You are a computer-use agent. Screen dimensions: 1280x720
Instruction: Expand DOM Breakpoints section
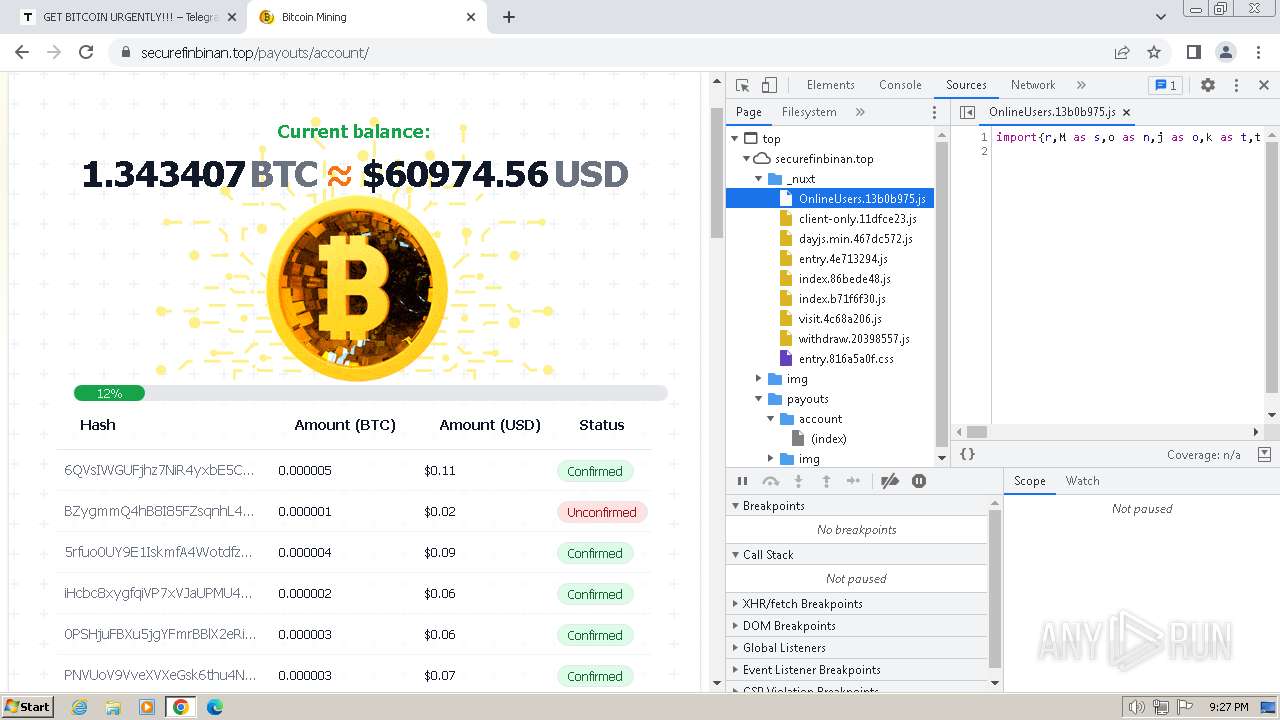856,626
